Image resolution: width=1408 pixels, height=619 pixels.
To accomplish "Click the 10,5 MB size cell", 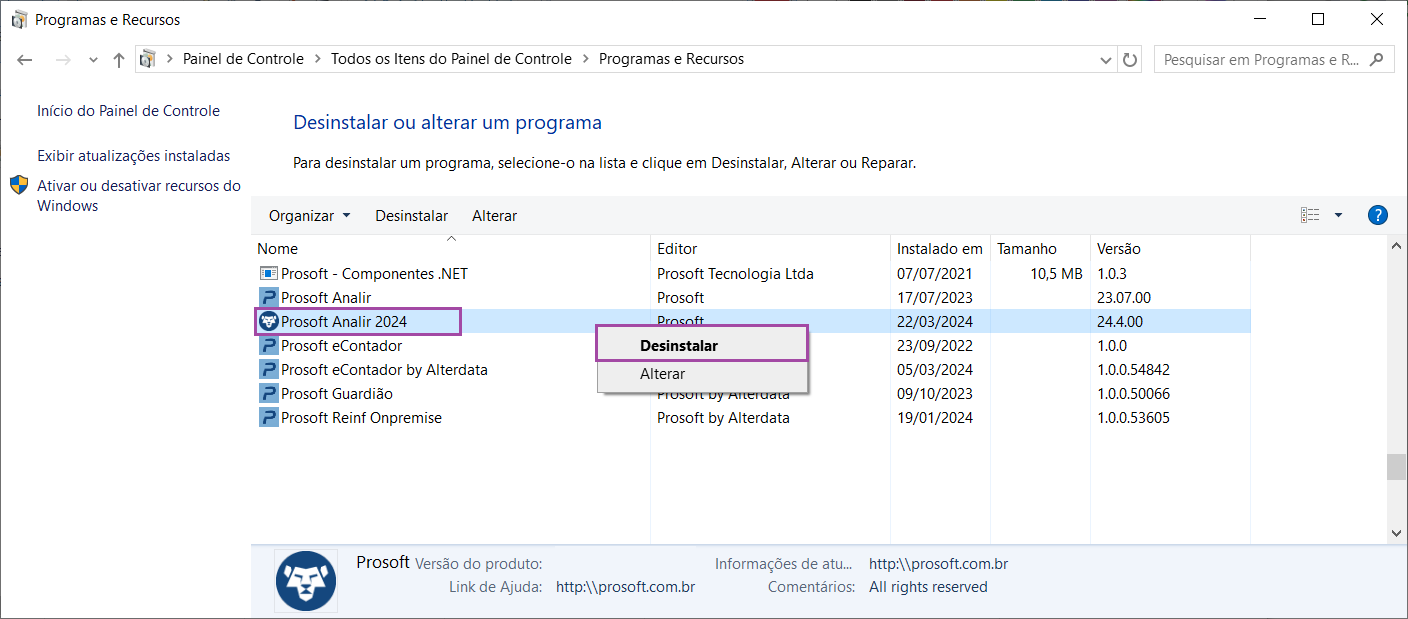I will [x=1057, y=274].
